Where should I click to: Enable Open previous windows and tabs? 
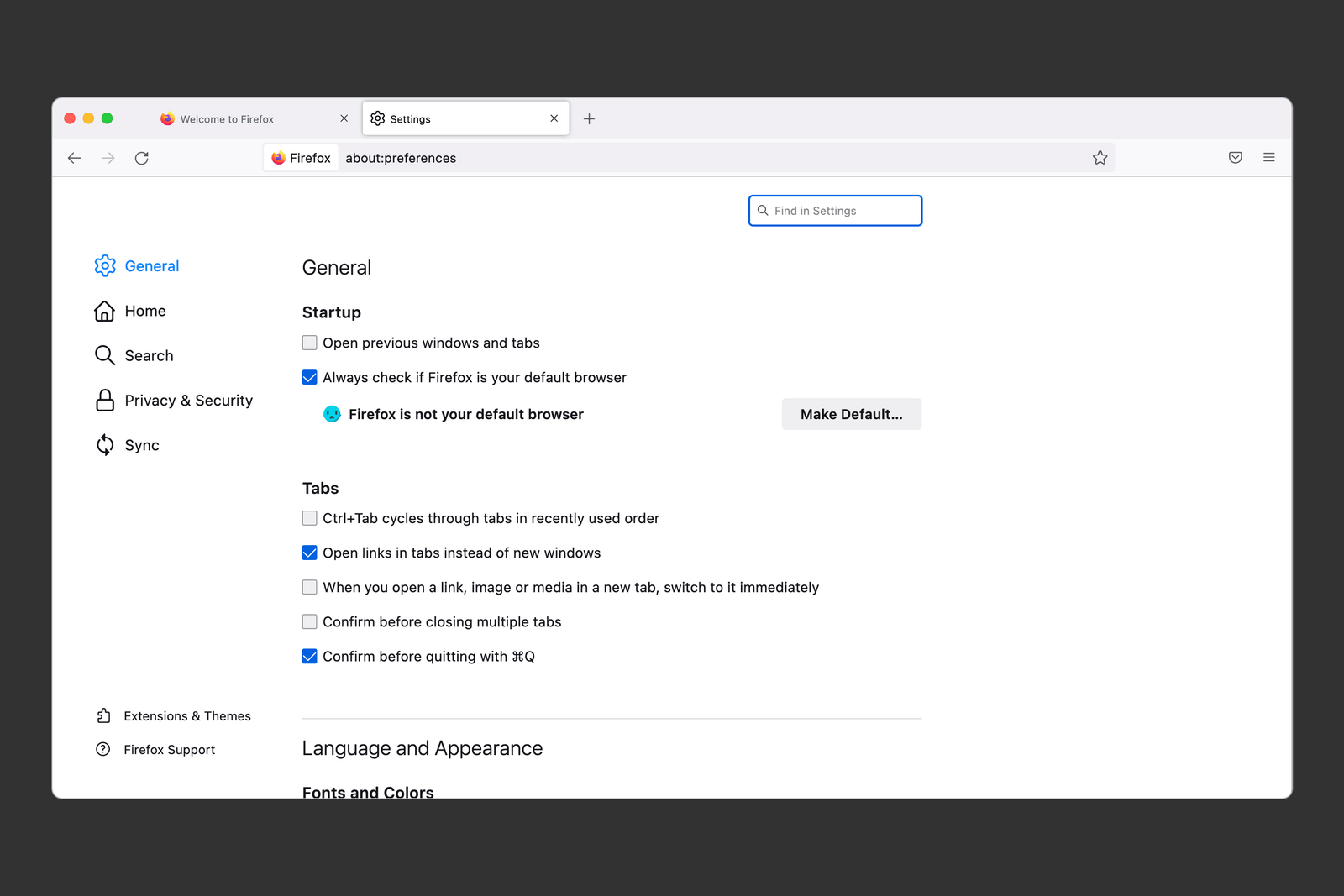(x=310, y=343)
